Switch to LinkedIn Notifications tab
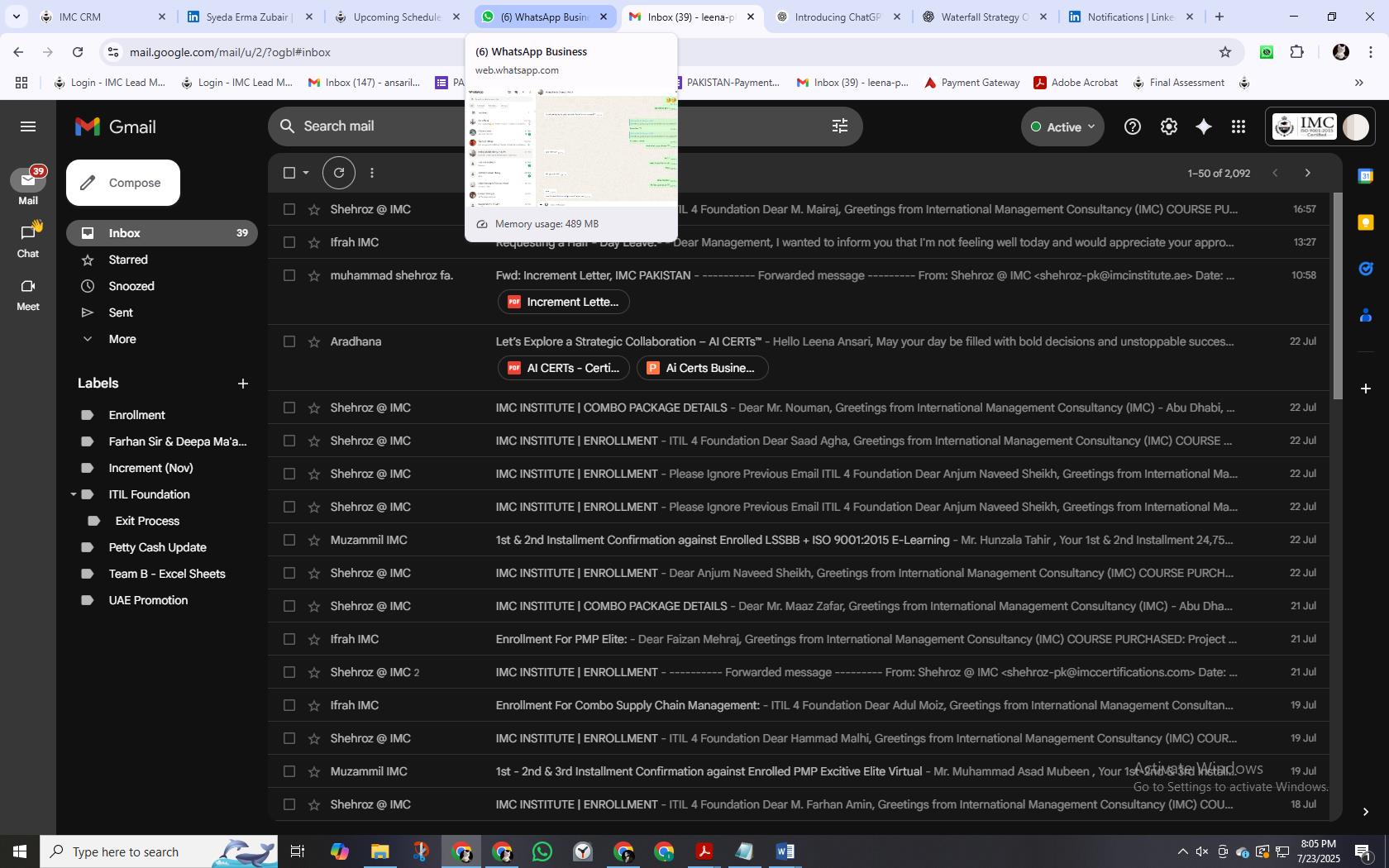The image size is (1389, 868). point(1129,17)
